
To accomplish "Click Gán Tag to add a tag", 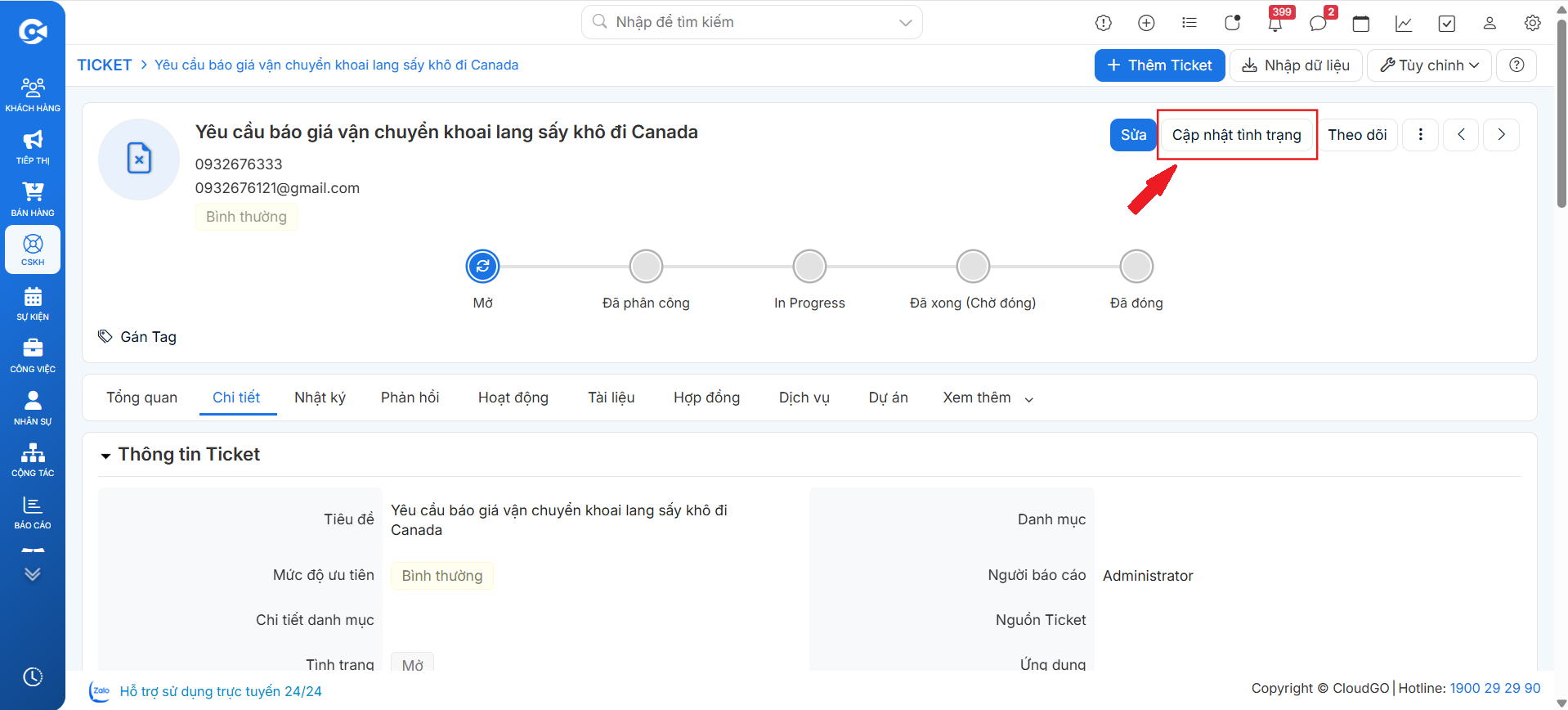I will point(137,337).
